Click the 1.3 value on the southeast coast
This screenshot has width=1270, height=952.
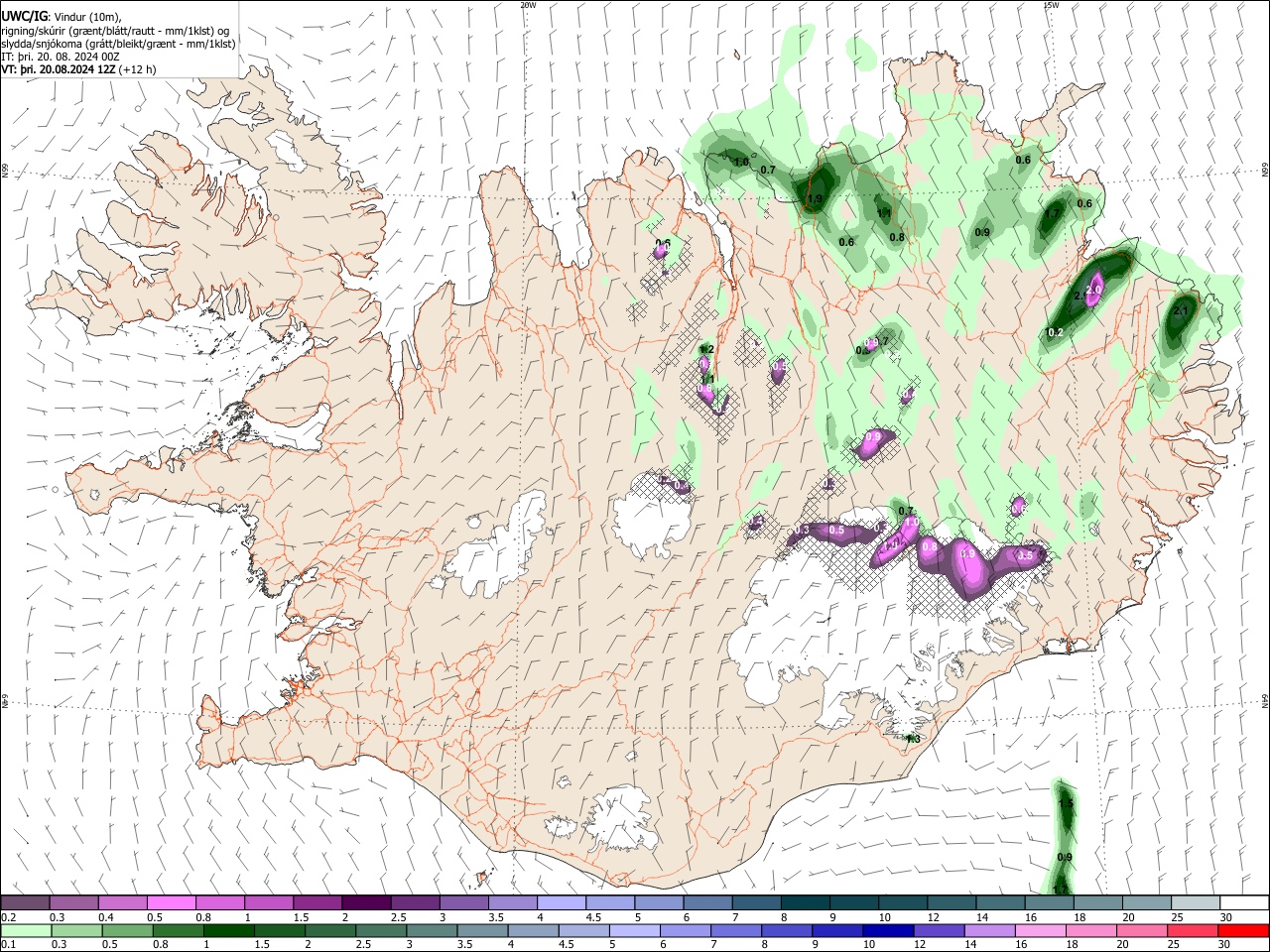(x=913, y=738)
